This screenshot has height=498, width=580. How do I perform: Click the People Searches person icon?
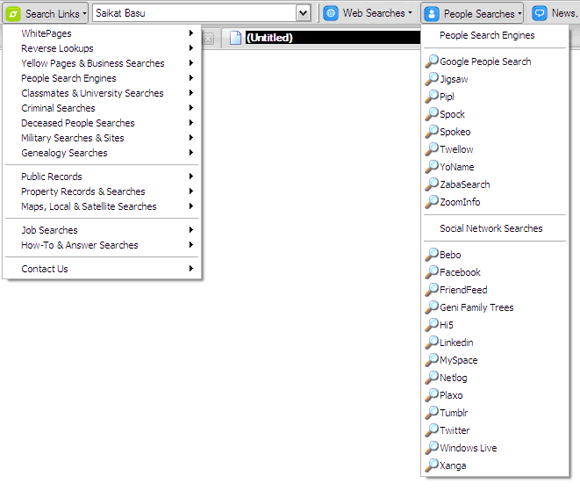tap(432, 14)
